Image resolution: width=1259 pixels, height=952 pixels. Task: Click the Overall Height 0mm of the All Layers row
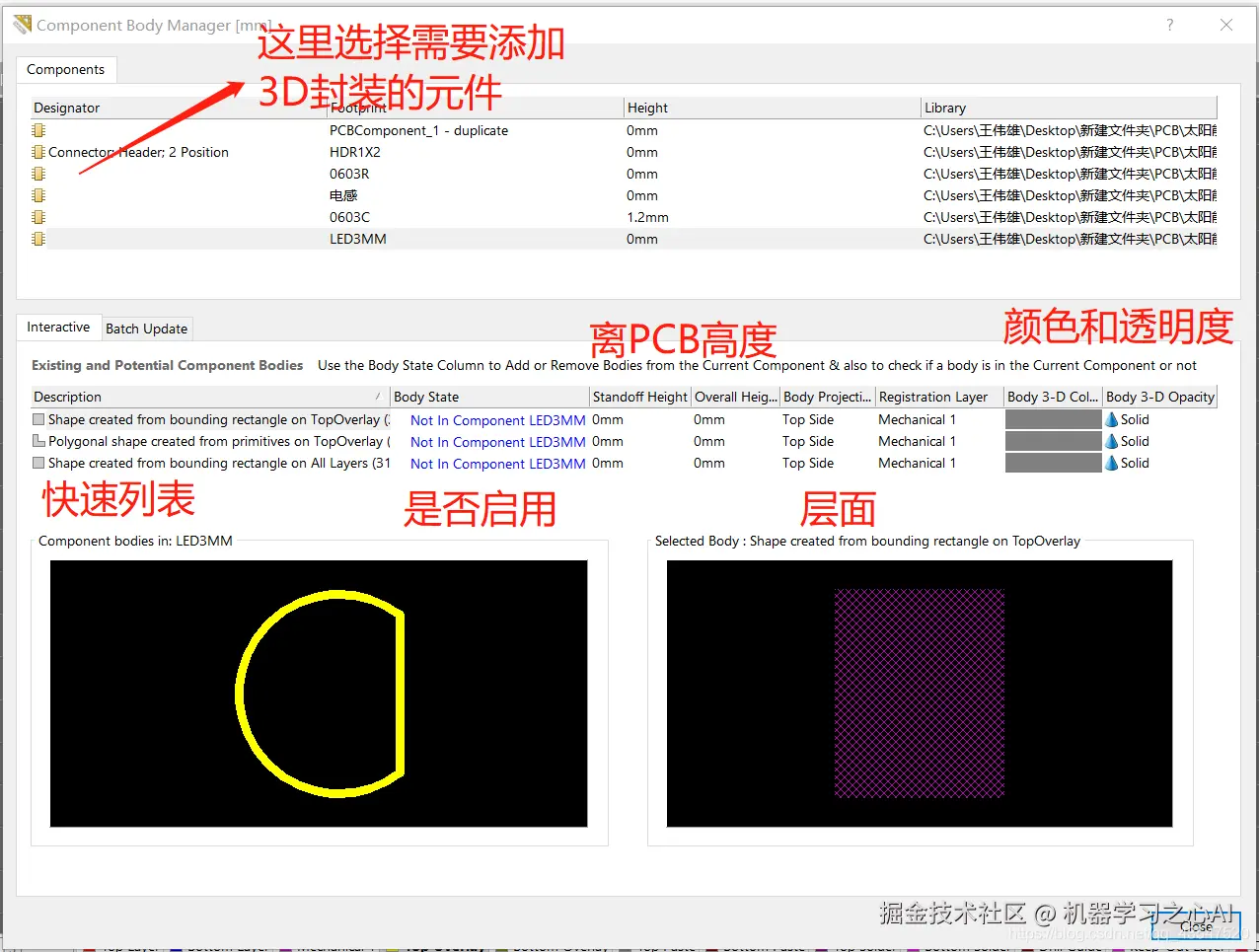(709, 463)
